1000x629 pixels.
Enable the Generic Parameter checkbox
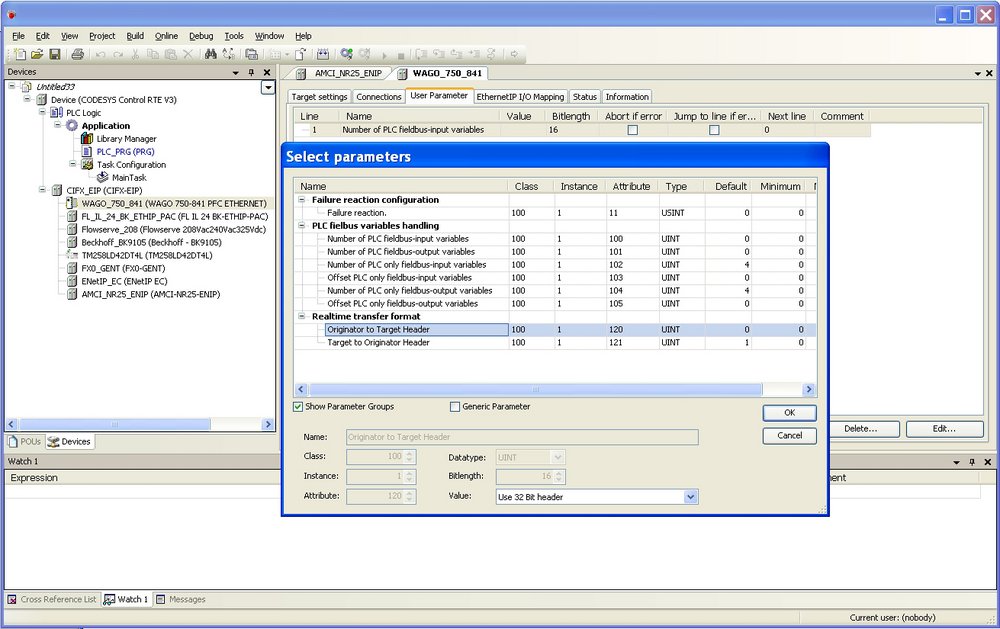(455, 407)
